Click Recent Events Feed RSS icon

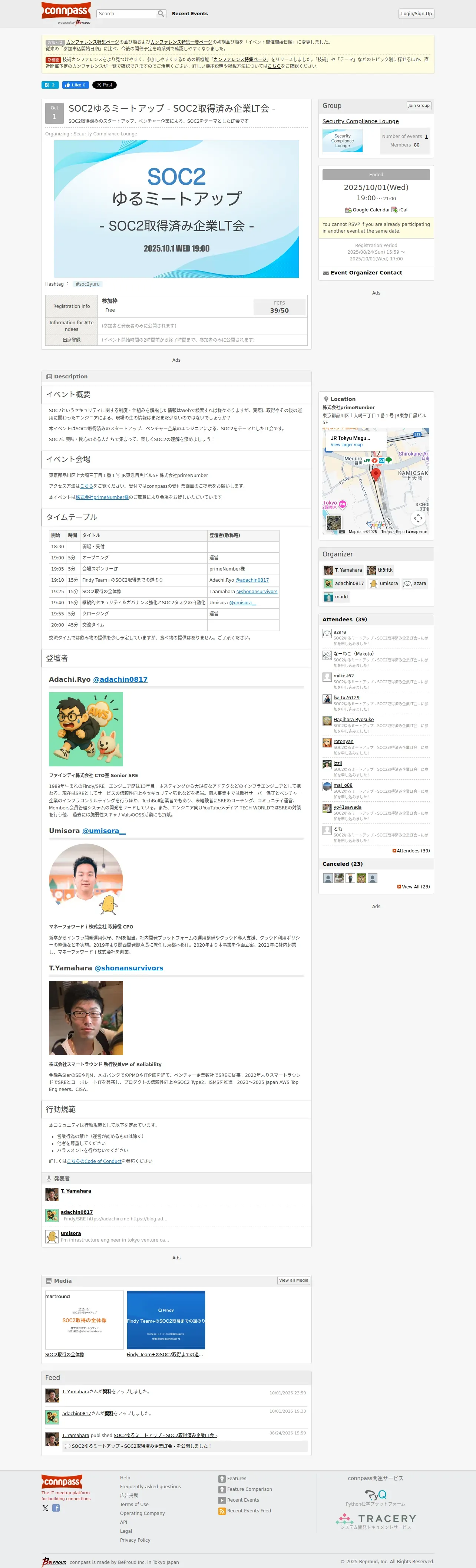pos(222,1511)
